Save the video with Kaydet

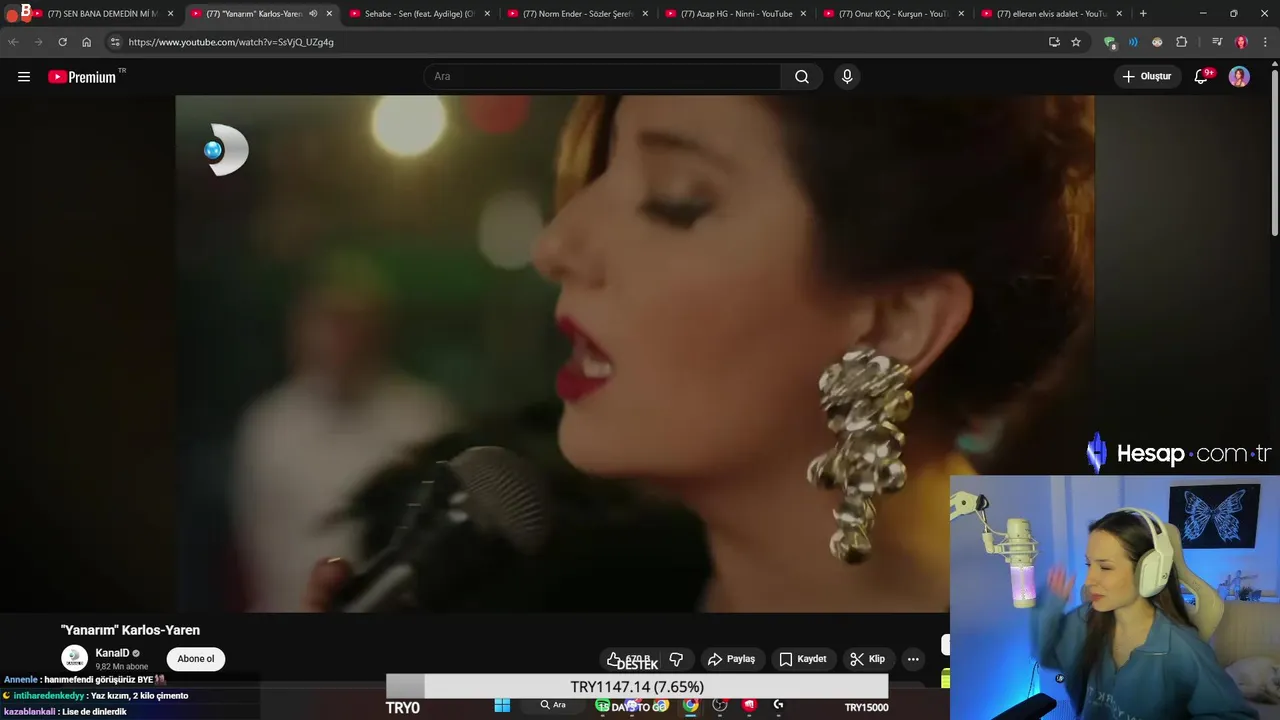pos(803,659)
